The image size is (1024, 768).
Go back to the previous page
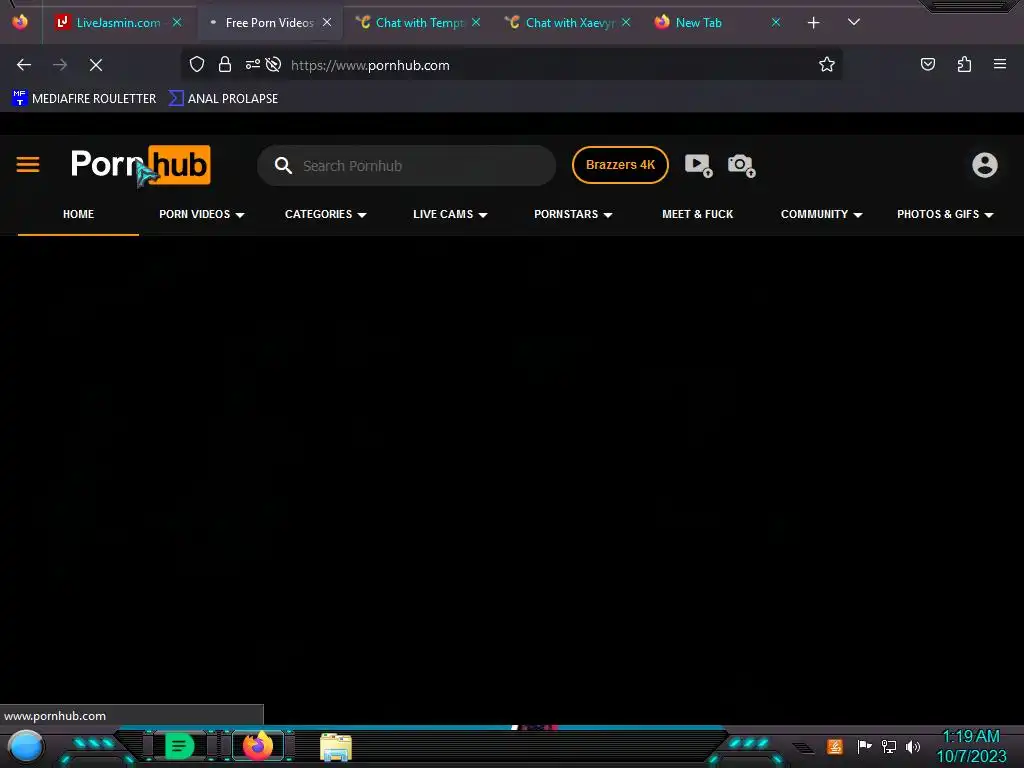click(24, 65)
